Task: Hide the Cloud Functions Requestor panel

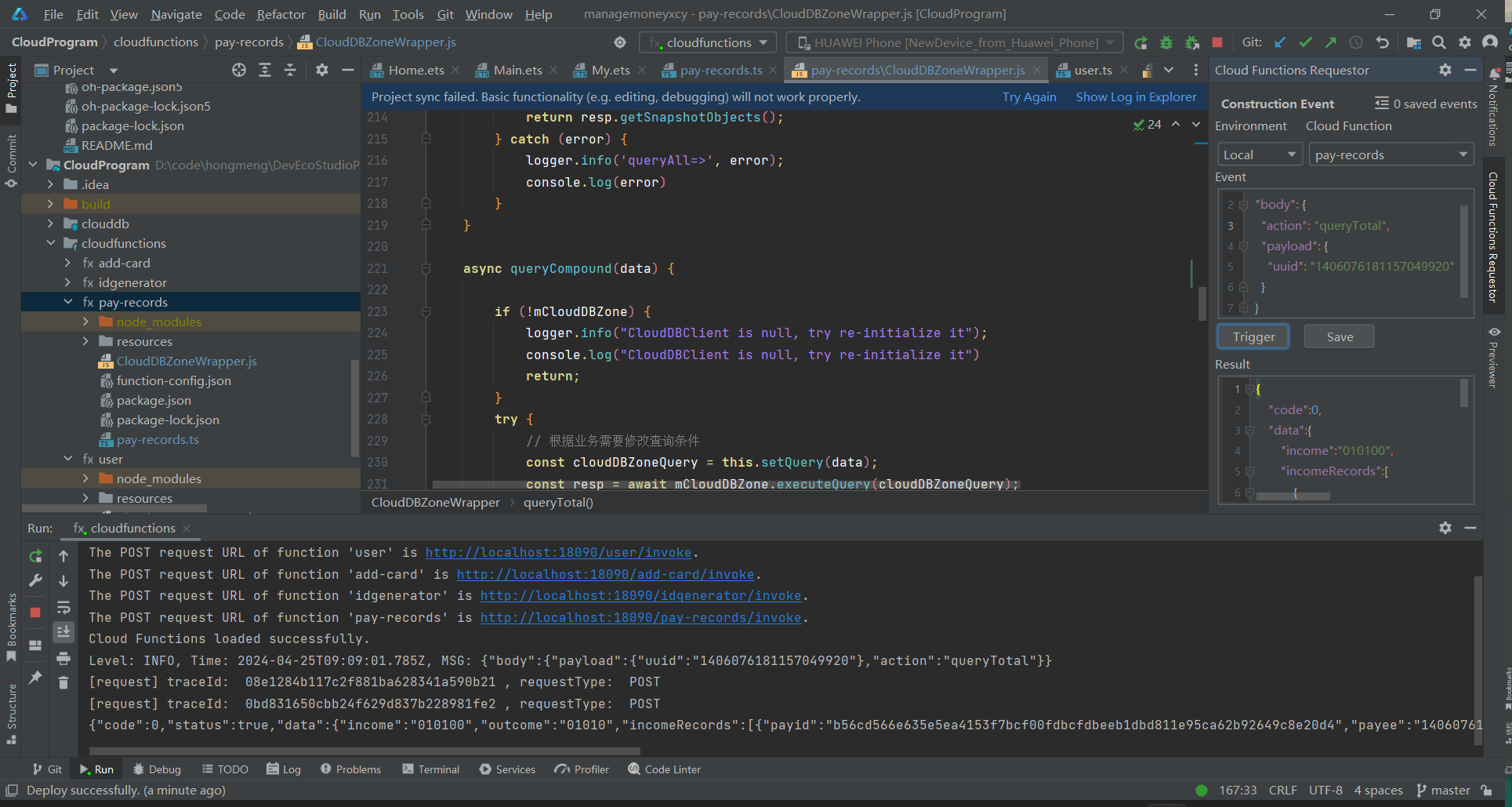Action: (1470, 70)
